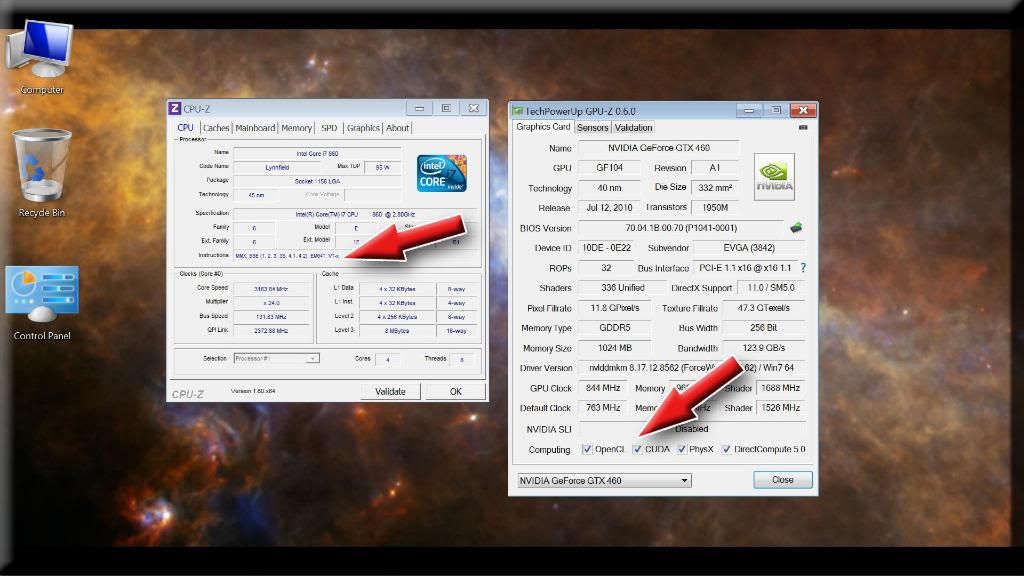Click the Texture Fillrate field 47.3 GTexel/s
The image size is (1024, 576).
point(763,308)
